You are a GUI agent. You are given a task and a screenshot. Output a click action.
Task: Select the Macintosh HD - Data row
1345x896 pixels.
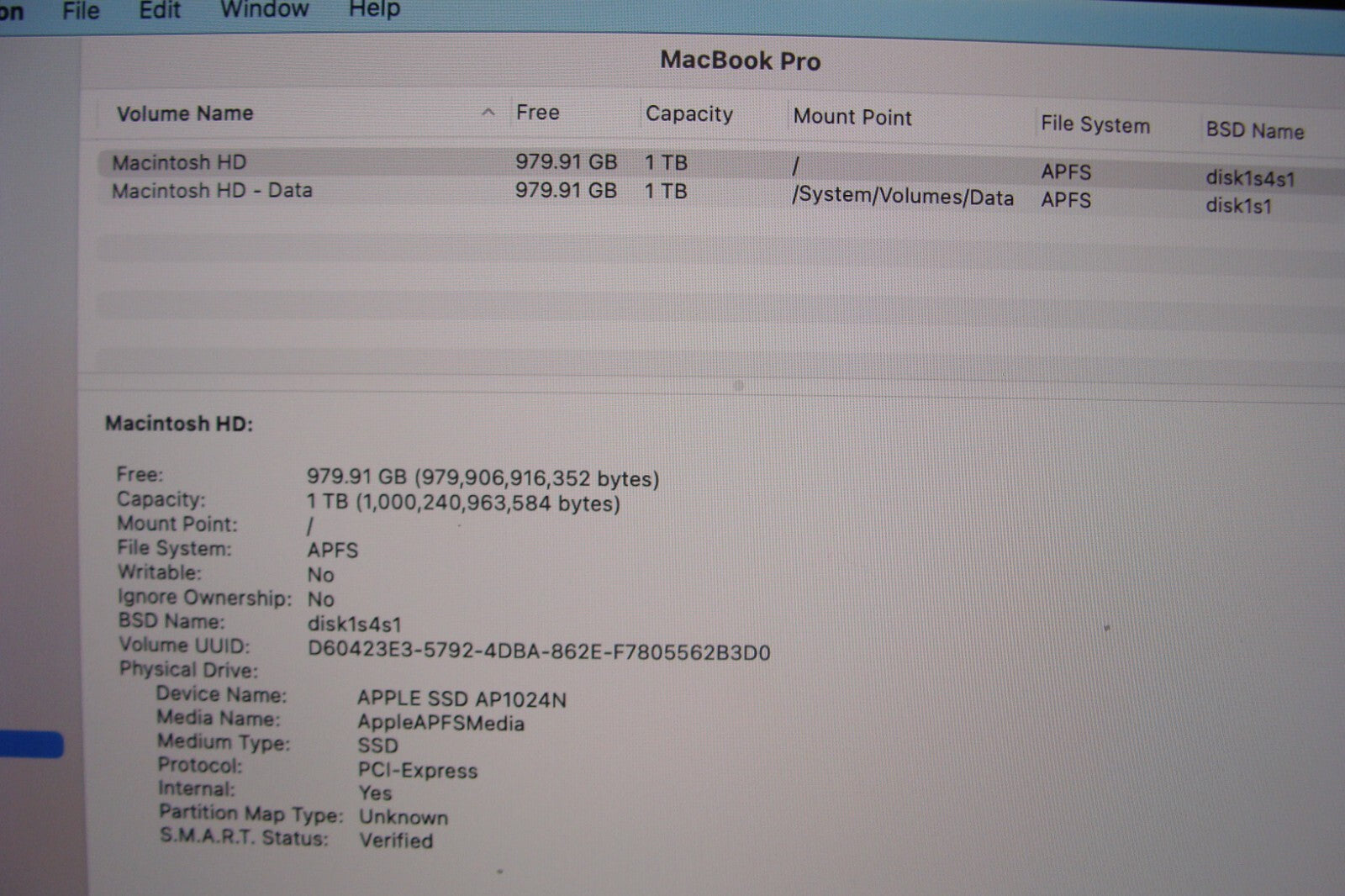click(x=212, y=191)
